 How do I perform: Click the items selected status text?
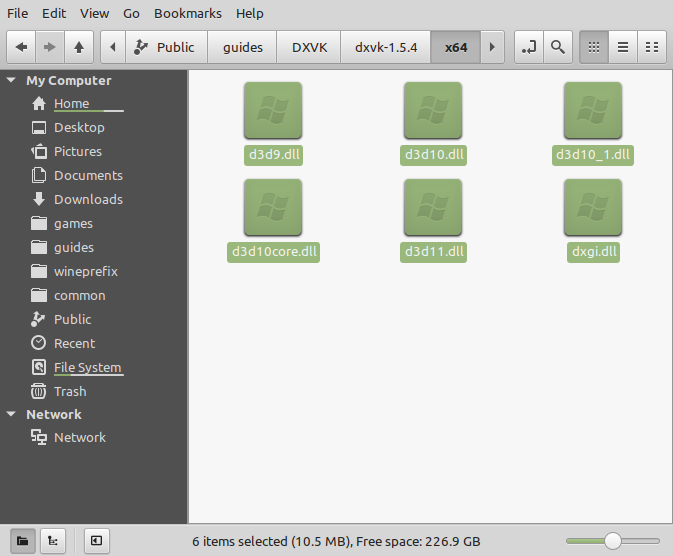click(x=336, y=541)
